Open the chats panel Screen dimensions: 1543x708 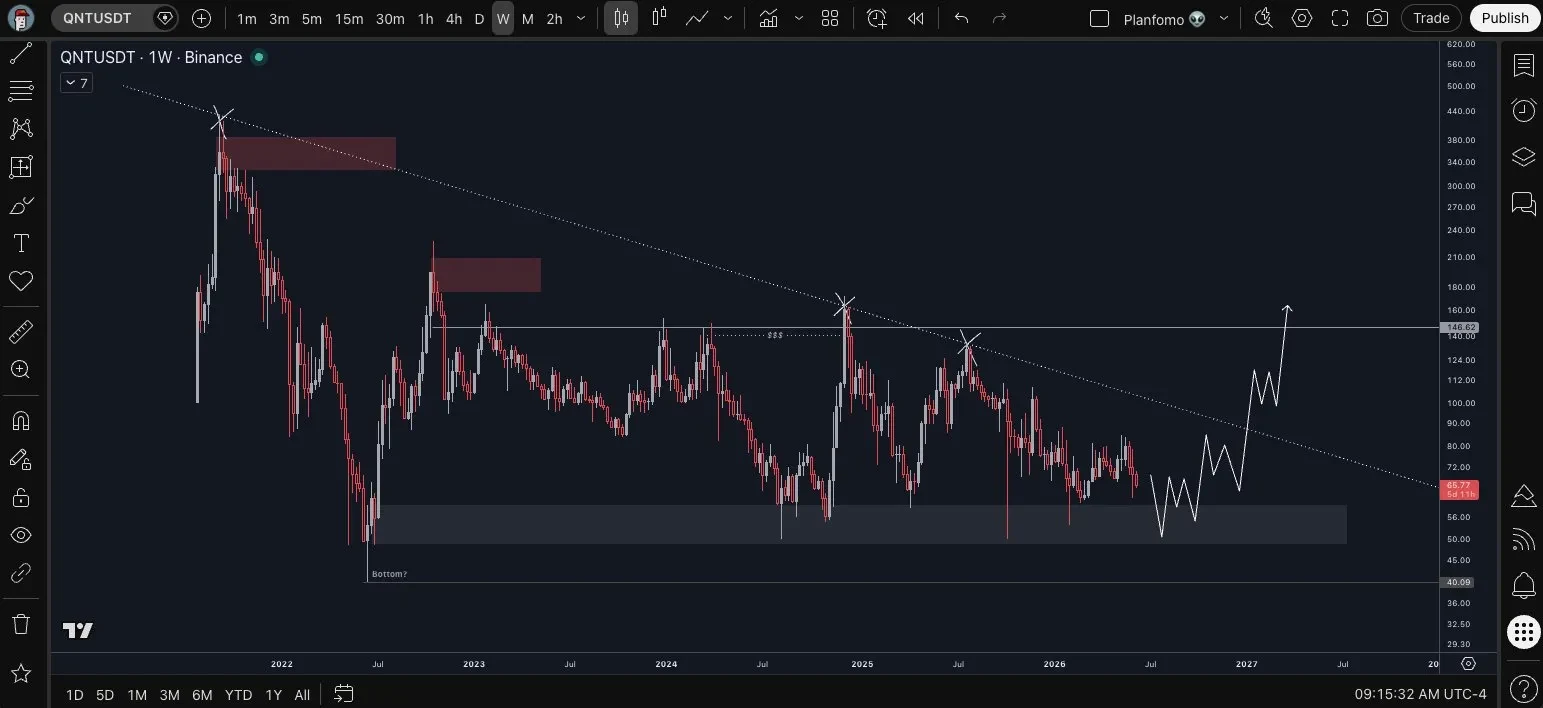click(x=1523, y=204)
